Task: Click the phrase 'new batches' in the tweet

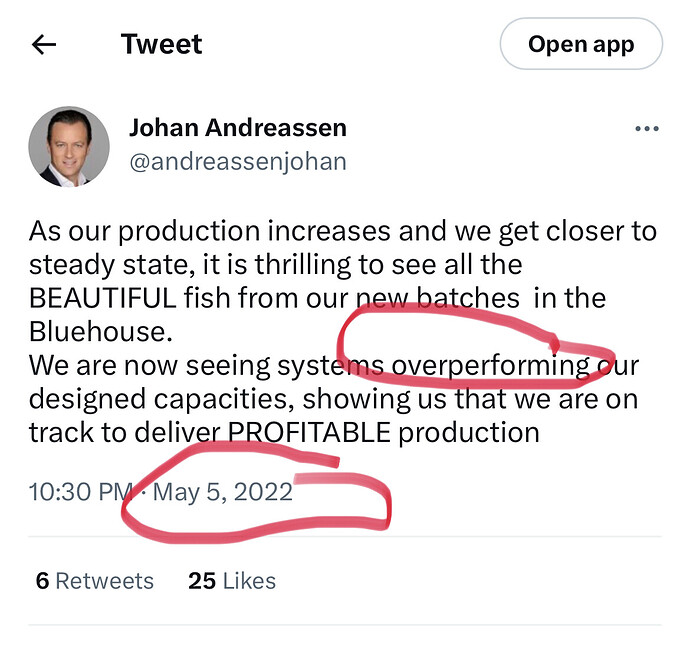Action: pyautogui.click(x=437, y=298)
